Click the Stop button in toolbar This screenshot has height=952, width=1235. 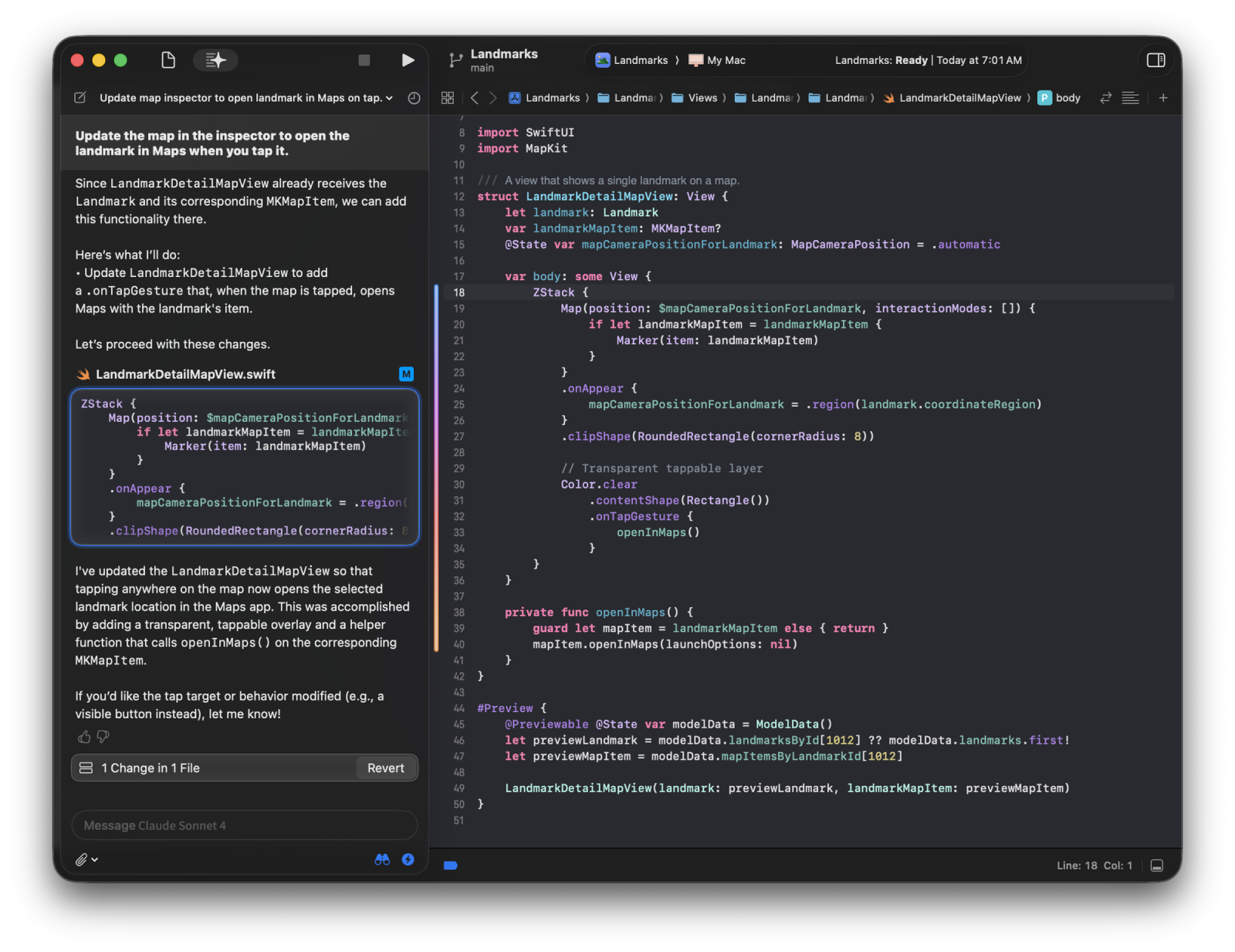(364, 60)
